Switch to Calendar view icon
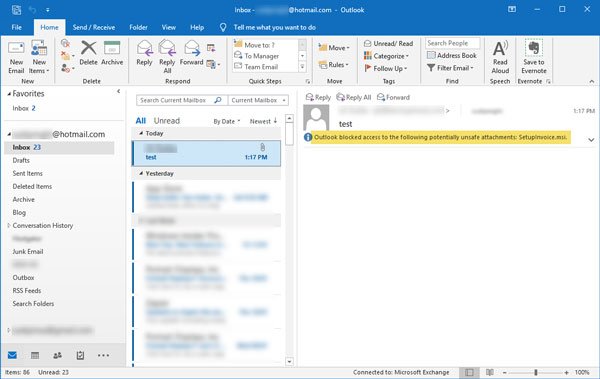 [35, 355]
